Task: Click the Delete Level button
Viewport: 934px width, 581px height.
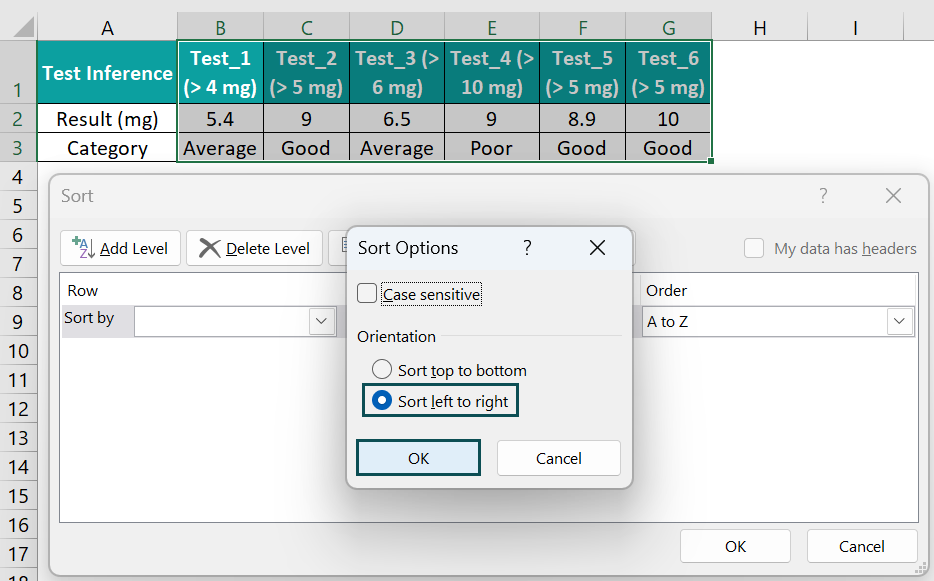Action: [x=254, y=248]
